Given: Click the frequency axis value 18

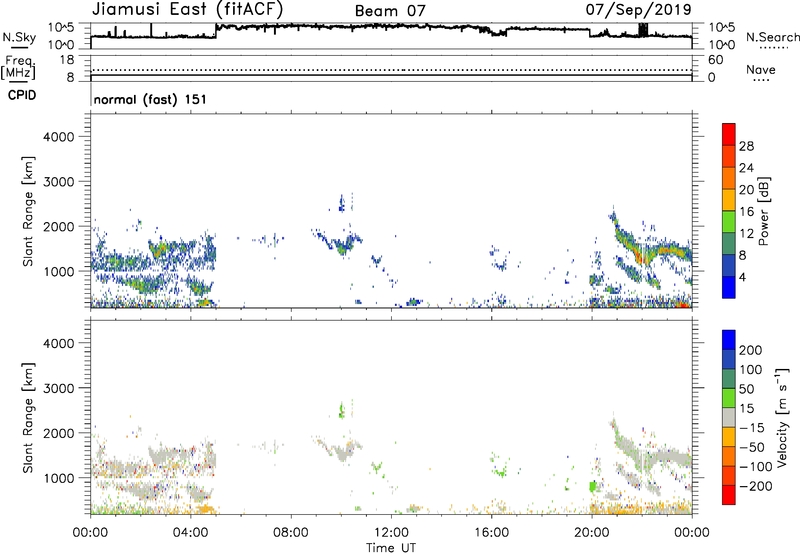Looking at the screenshot, I should [67, 60].
